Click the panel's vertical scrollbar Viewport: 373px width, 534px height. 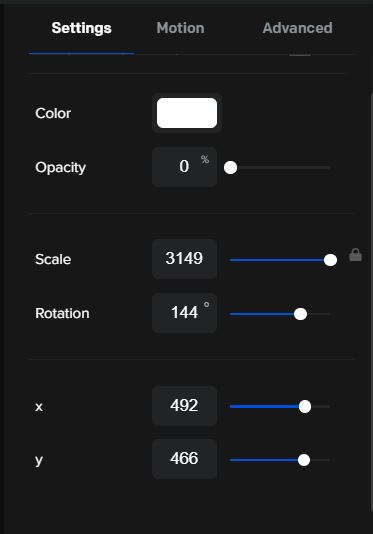(372, 301)
